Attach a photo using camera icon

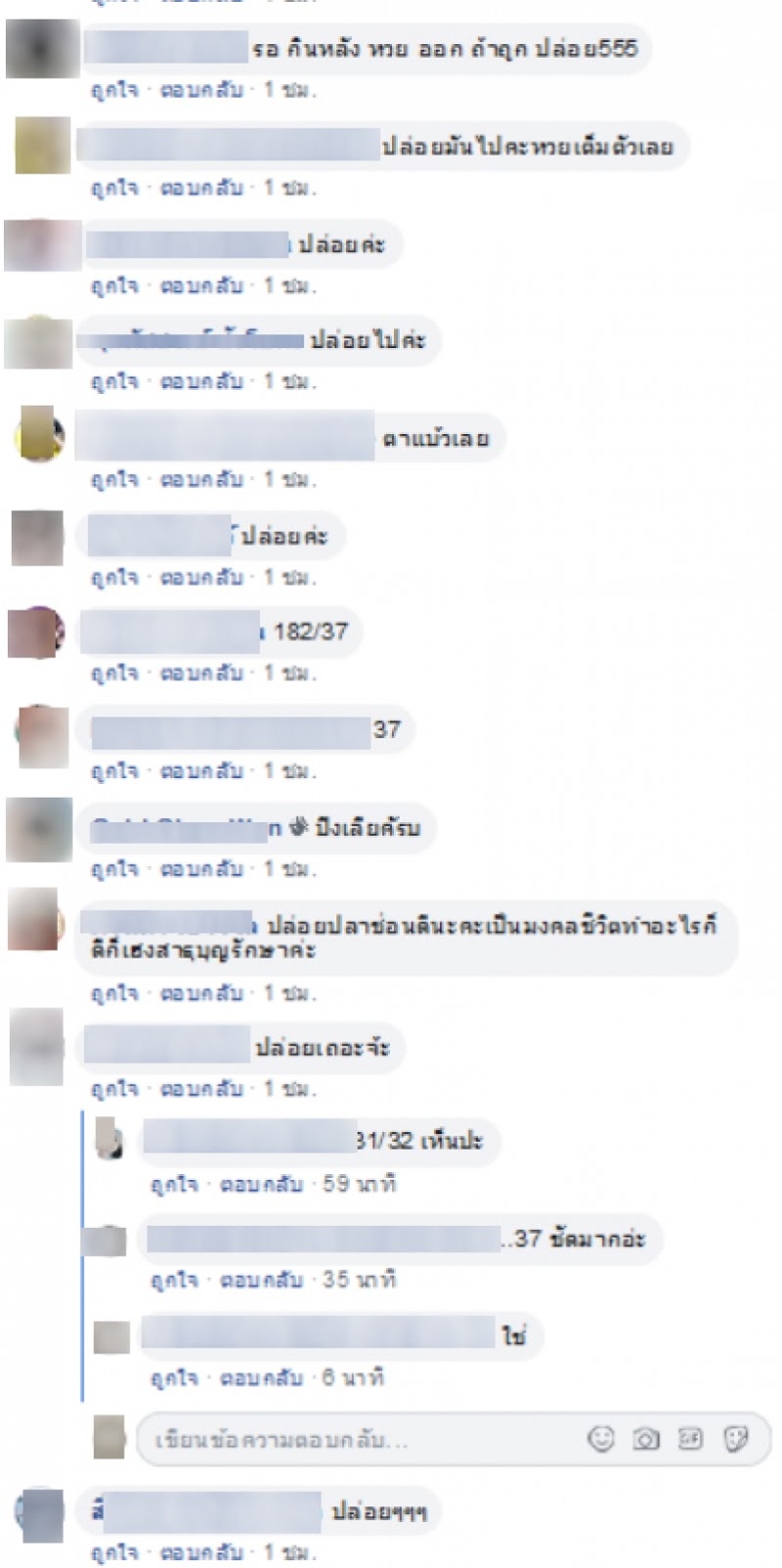pyautogui.click(x=646, y=1439)
